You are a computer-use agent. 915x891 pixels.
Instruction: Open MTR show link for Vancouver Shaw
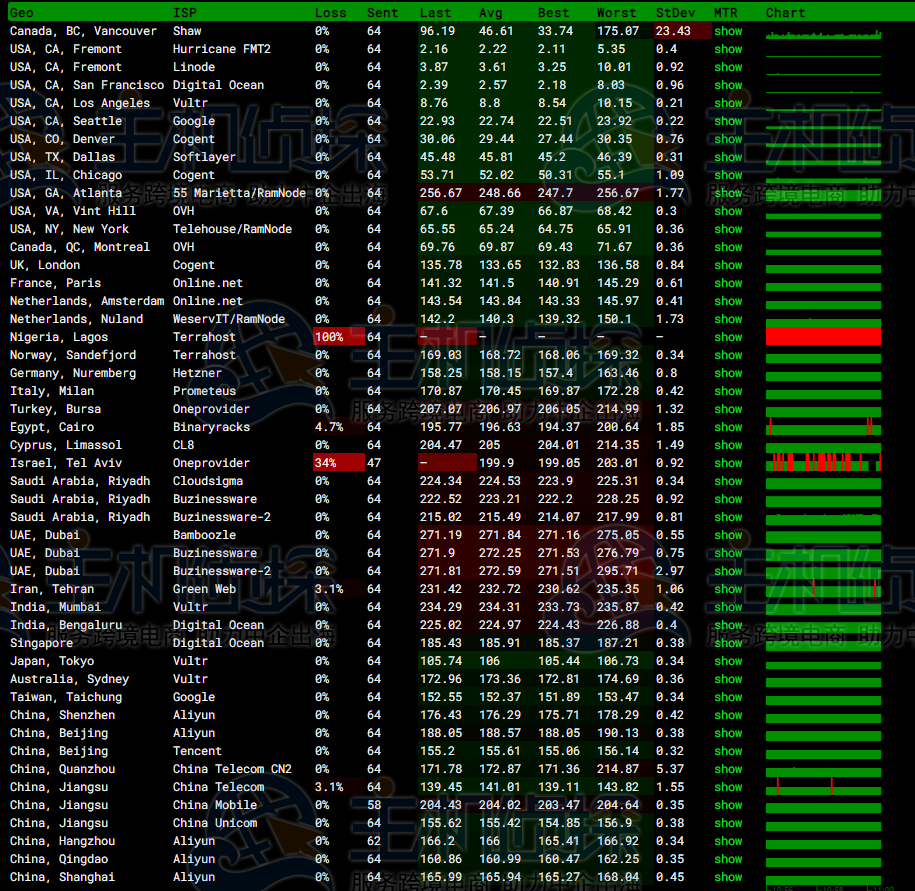[x=728, y=31]
